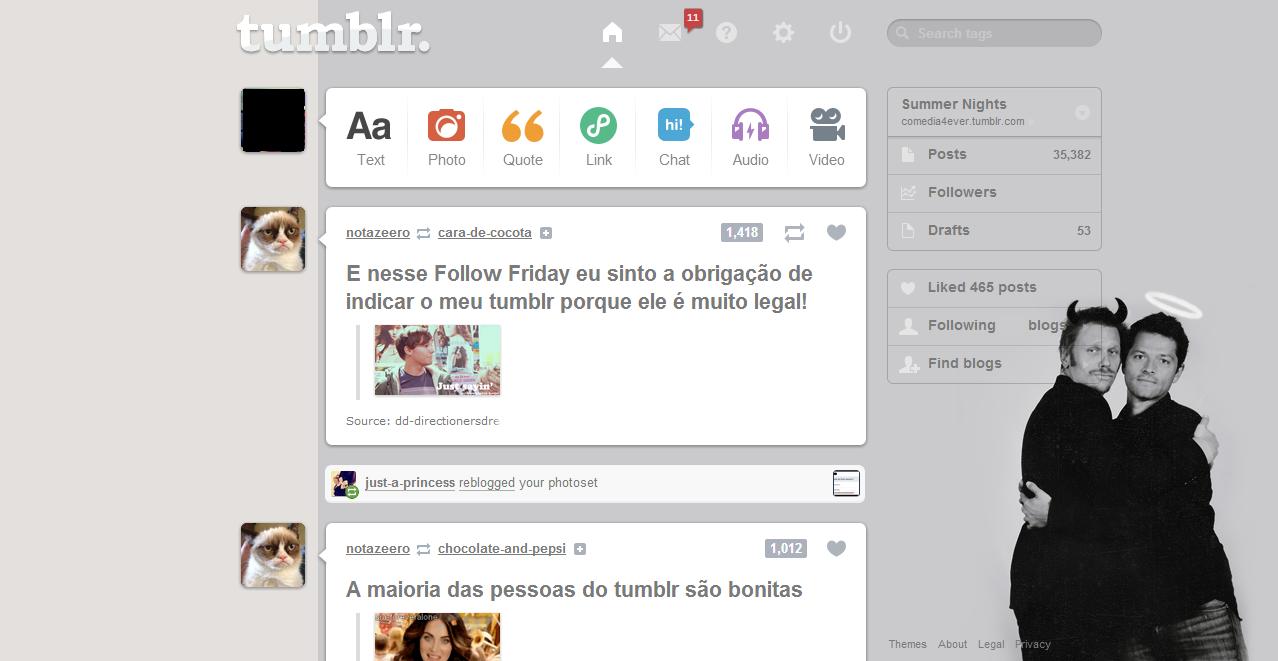The image size is (1278, 661).
Task: Open the photoset thumbnail in the reblog notification
Action: tap(846, 484)
